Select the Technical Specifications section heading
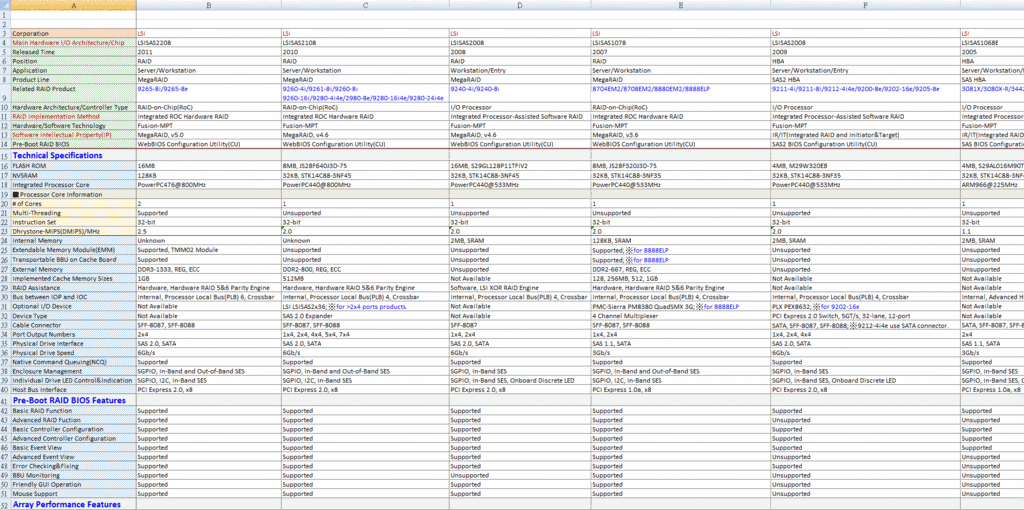The image size is (1024, 510). pyautogui.click(x=57, y=155)
